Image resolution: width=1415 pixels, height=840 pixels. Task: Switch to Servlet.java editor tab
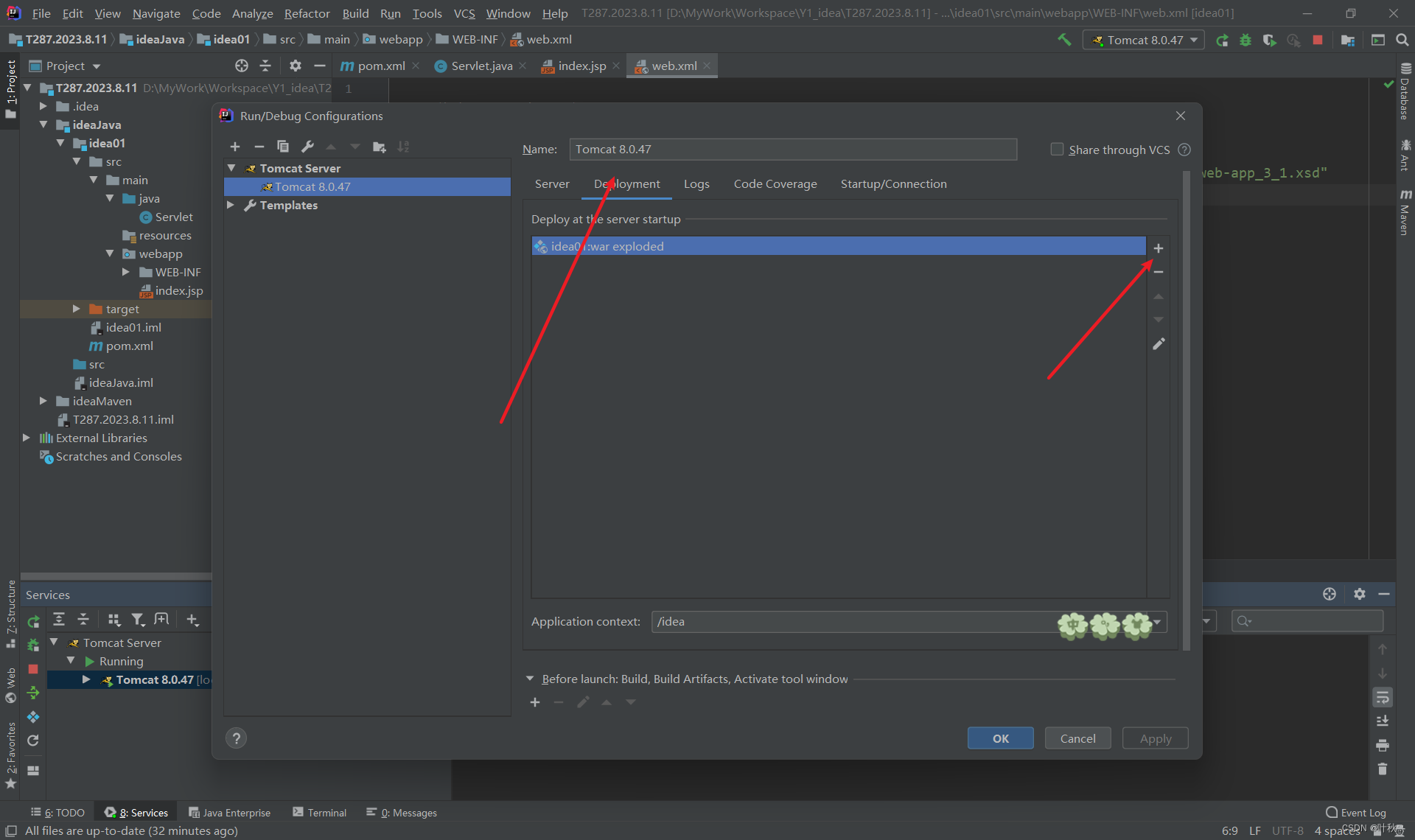coord(481,66)
